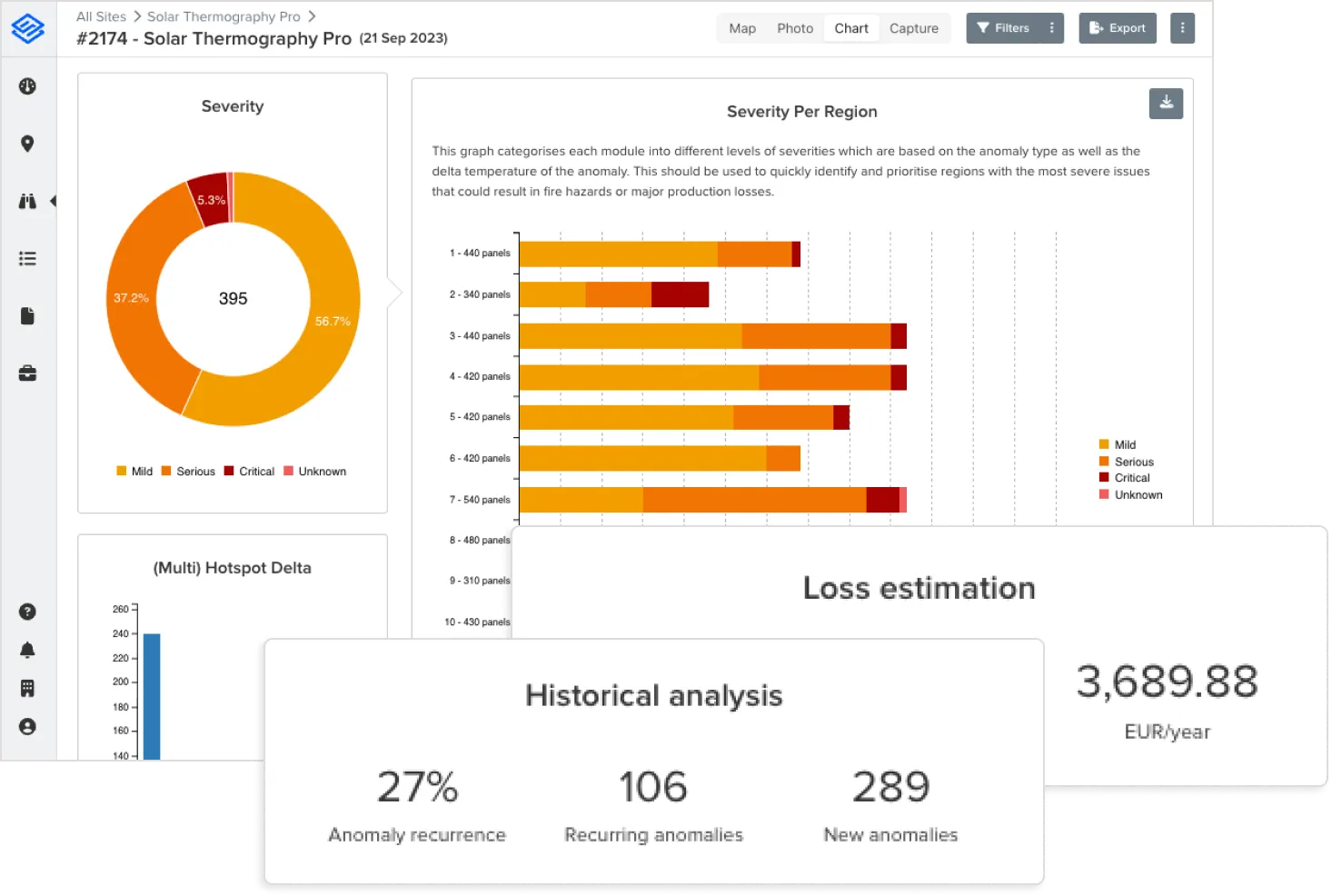Click the 289 New anomalies value

click(891, 787)
